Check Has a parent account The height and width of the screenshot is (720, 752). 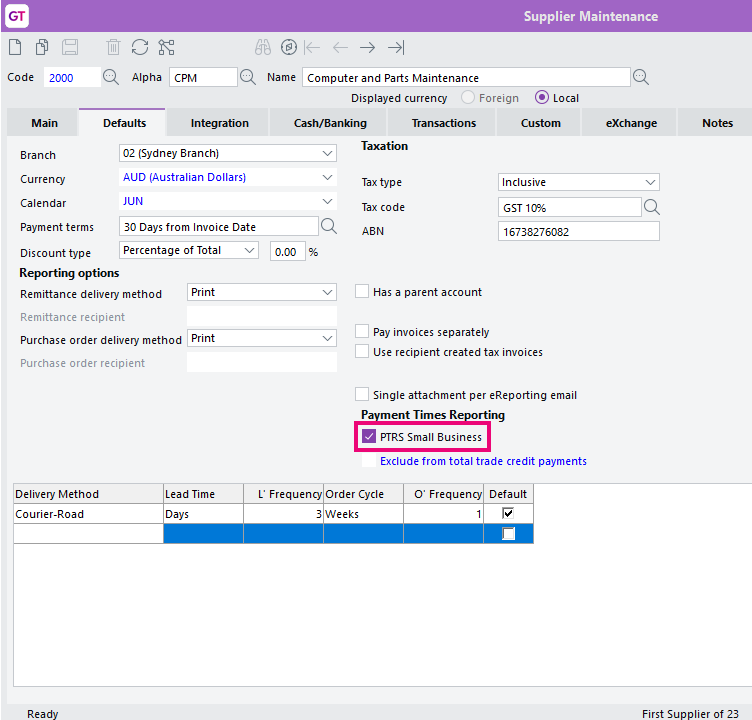pos(362,292)
